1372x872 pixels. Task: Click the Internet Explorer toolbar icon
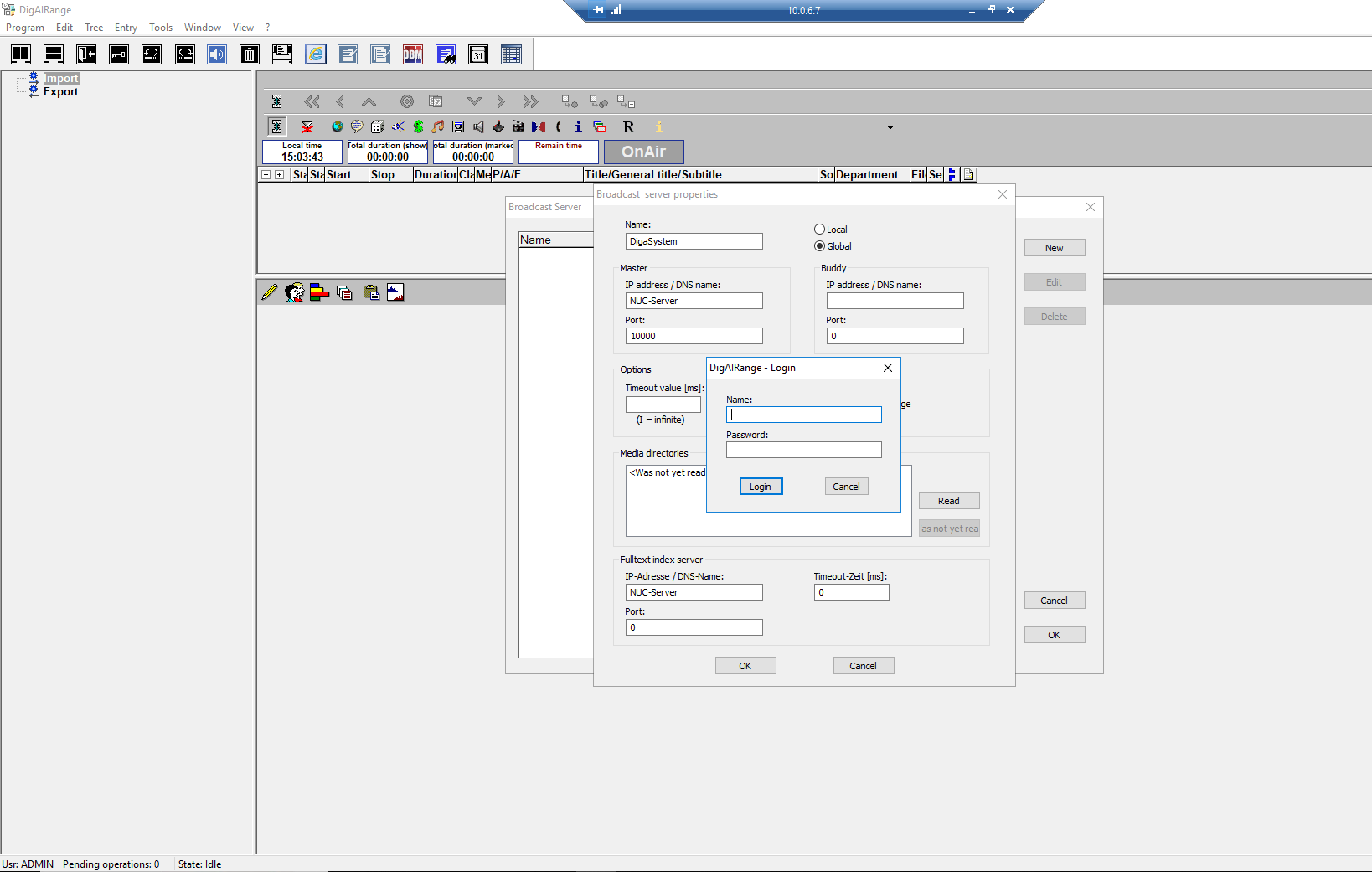[x=316, y=55]
